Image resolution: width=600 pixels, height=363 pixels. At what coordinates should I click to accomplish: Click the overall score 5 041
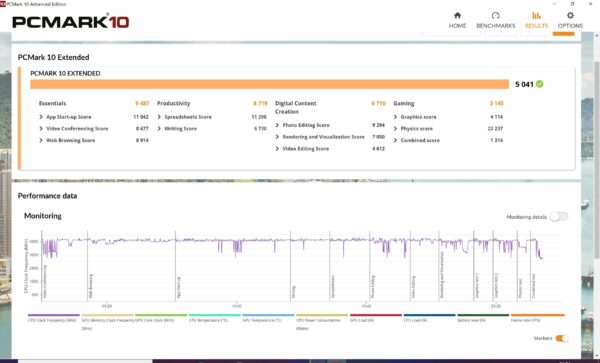click(x=524, y=85)
